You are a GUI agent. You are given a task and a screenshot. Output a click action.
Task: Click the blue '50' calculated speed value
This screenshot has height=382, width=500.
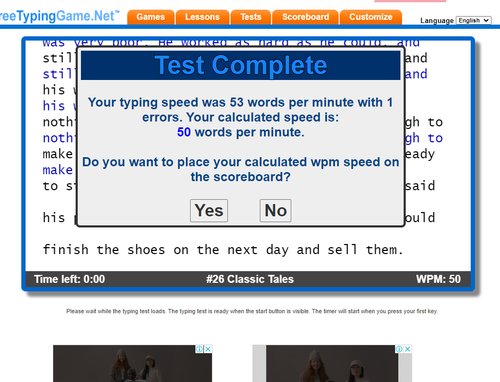[x=184, y=132]
